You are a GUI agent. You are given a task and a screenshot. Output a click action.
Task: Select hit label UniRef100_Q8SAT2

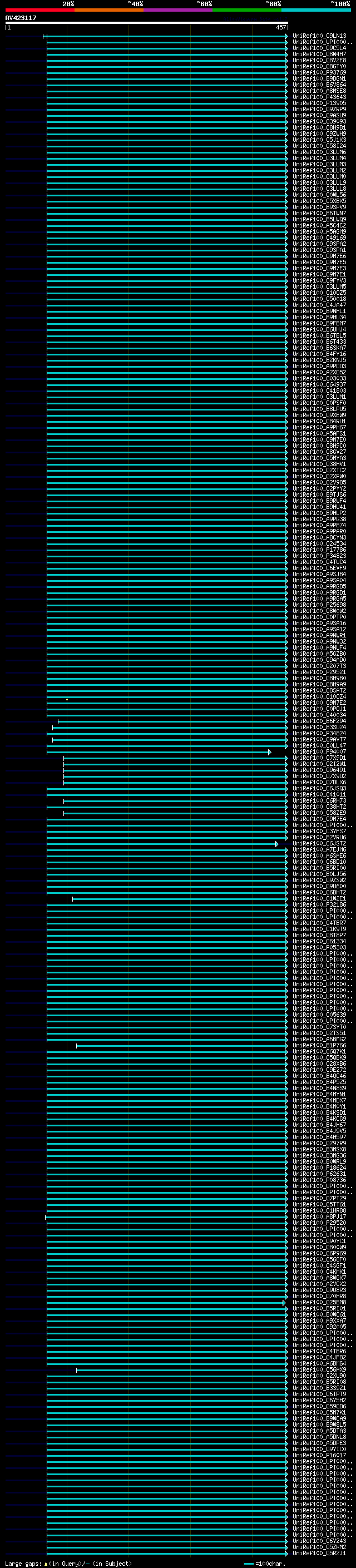point(319,690)
